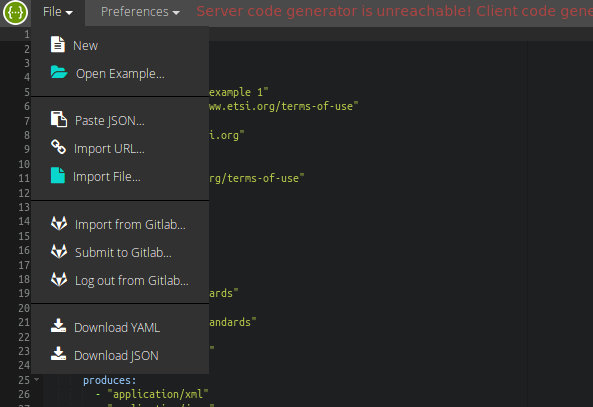Click the Import URL chain-link icon

coord(59,147)
